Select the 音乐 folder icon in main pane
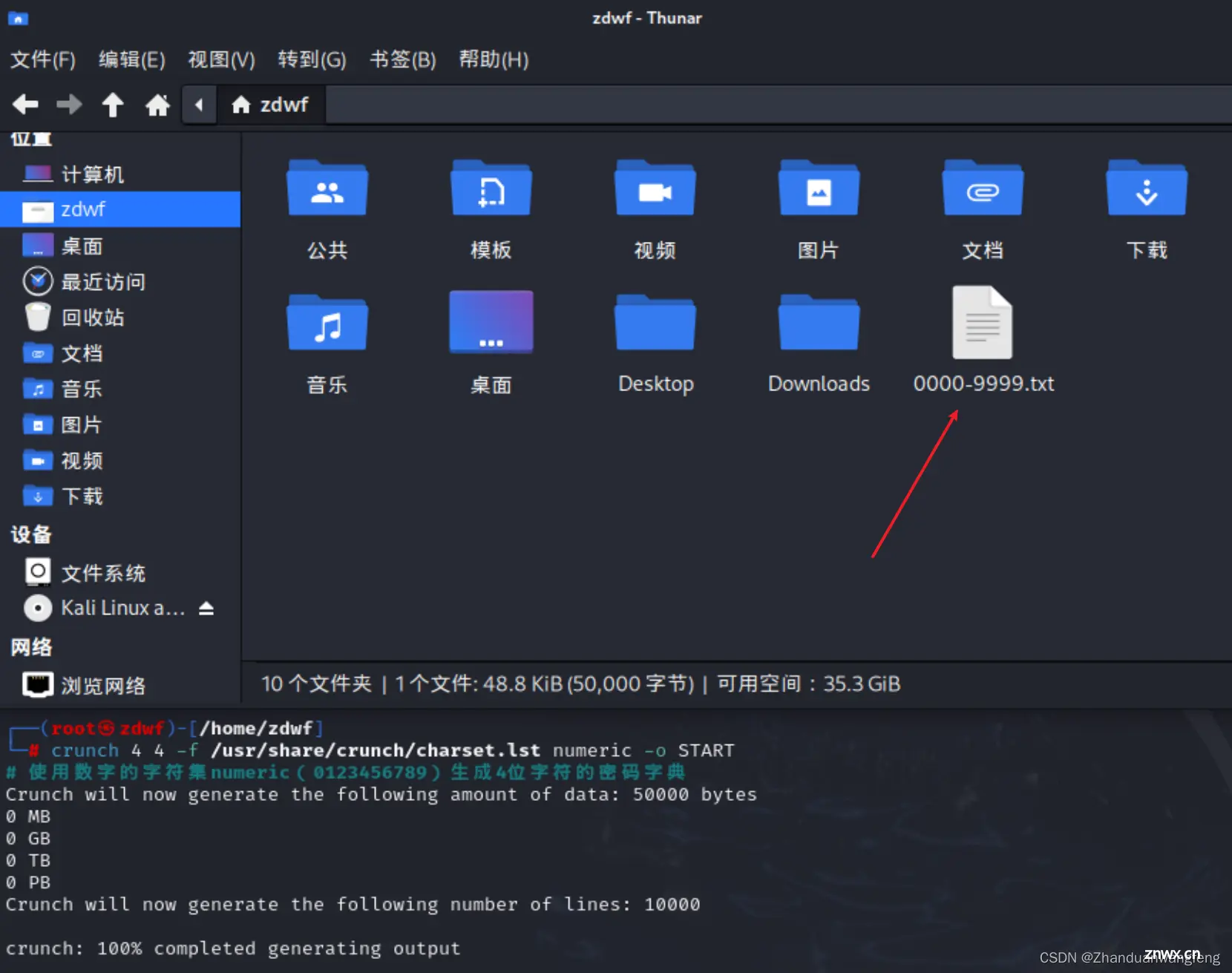Screen dimensions: 1232x973 [x=327, y=323]
